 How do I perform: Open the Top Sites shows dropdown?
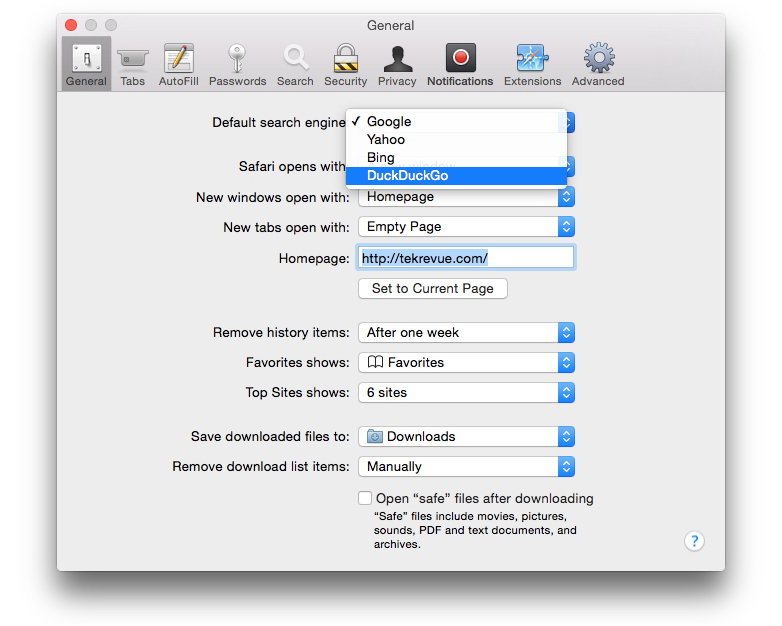[x=466, y=393]
